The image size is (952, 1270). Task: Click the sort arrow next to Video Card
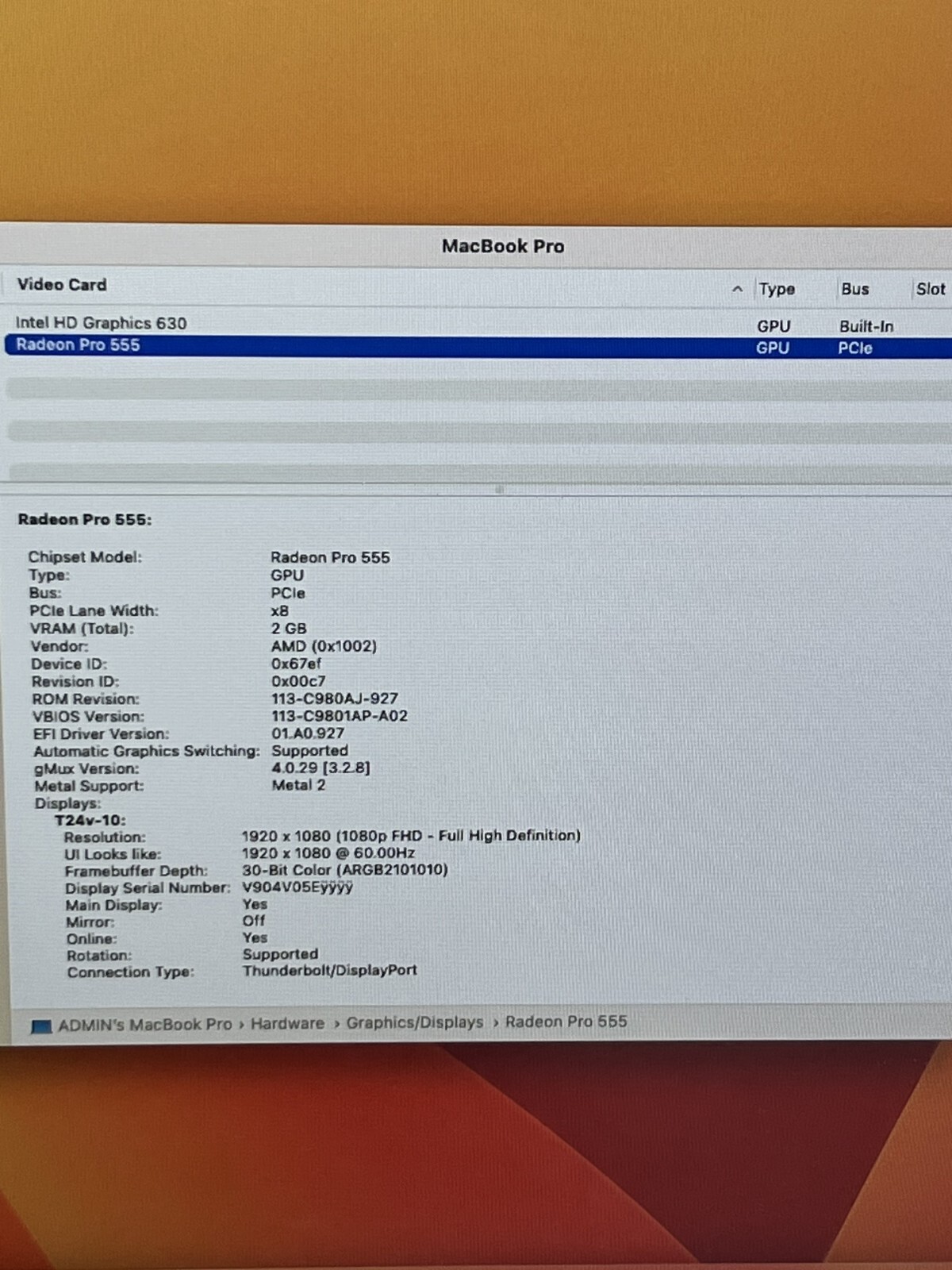coord(737,289)
